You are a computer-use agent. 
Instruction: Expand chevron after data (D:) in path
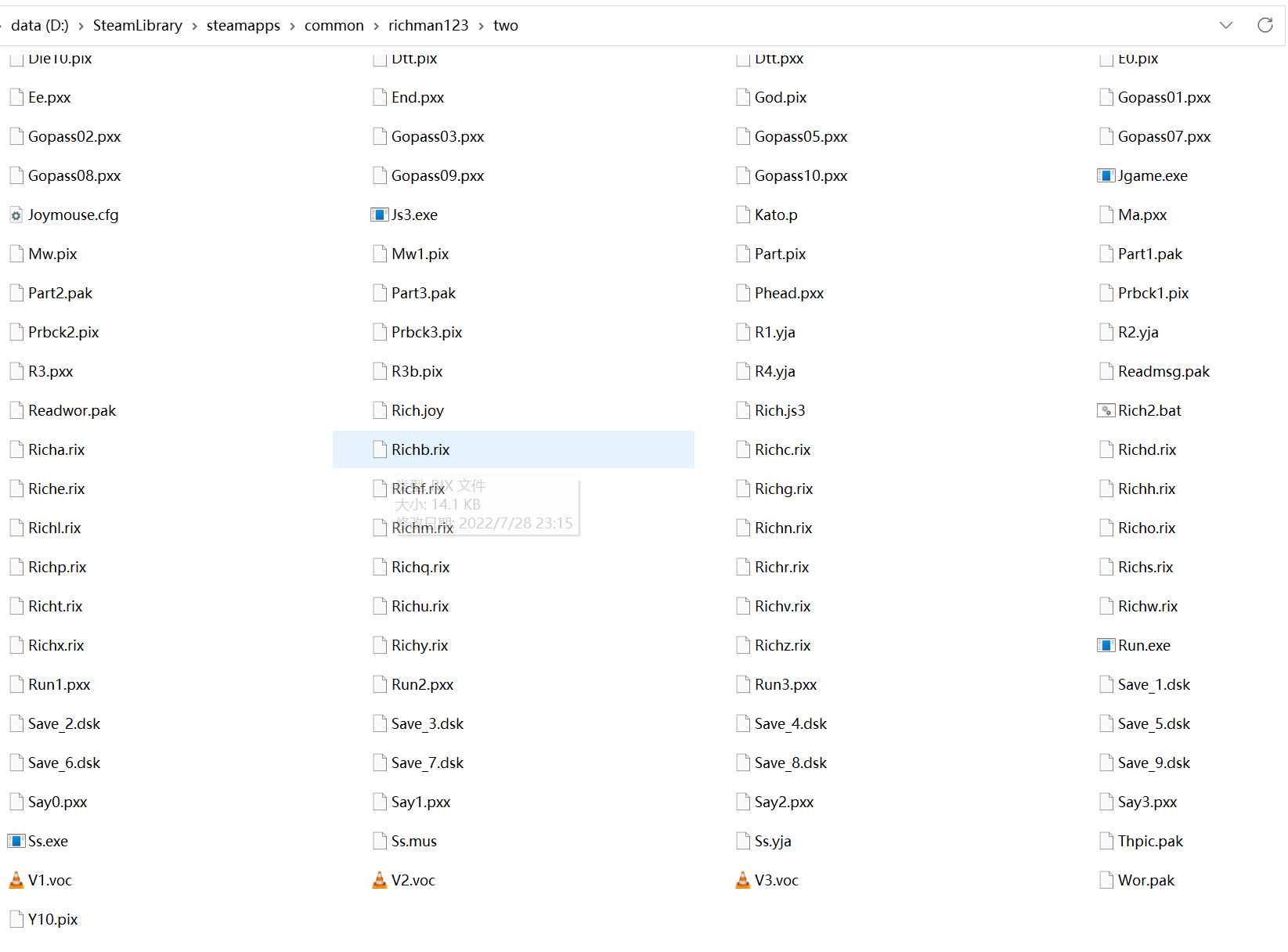click(x=81, y=26)
